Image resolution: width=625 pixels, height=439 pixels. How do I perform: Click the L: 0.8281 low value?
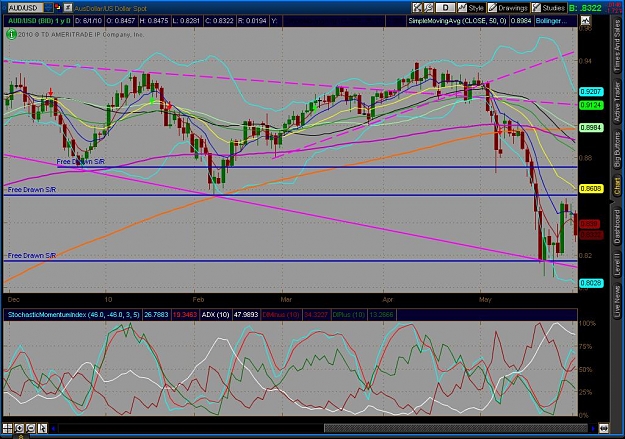(x=186, y=20)
